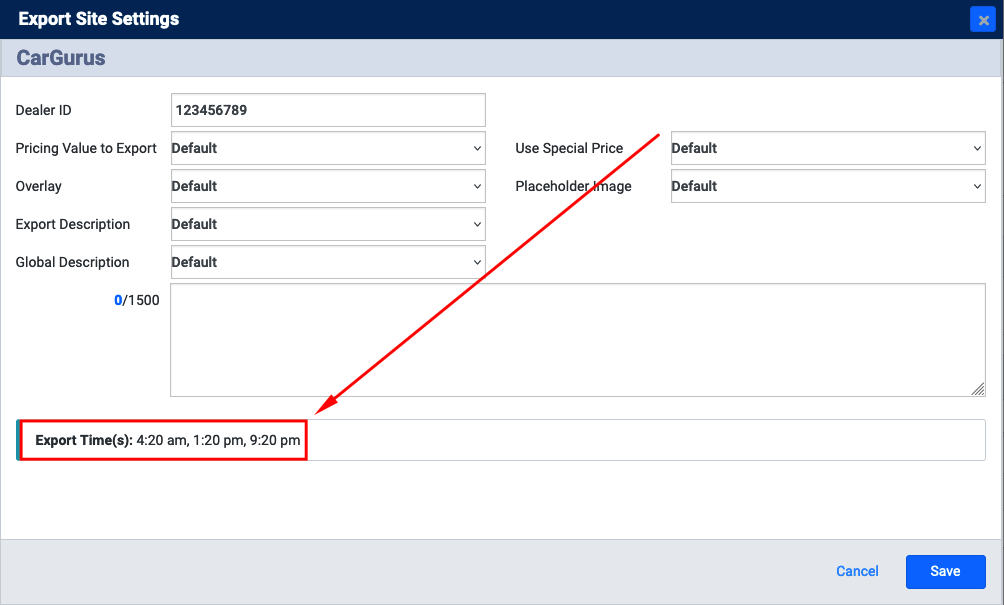Open the Global Description dropdown
The height and width of the screenshot is (605, 1004).
coord(328,262)
